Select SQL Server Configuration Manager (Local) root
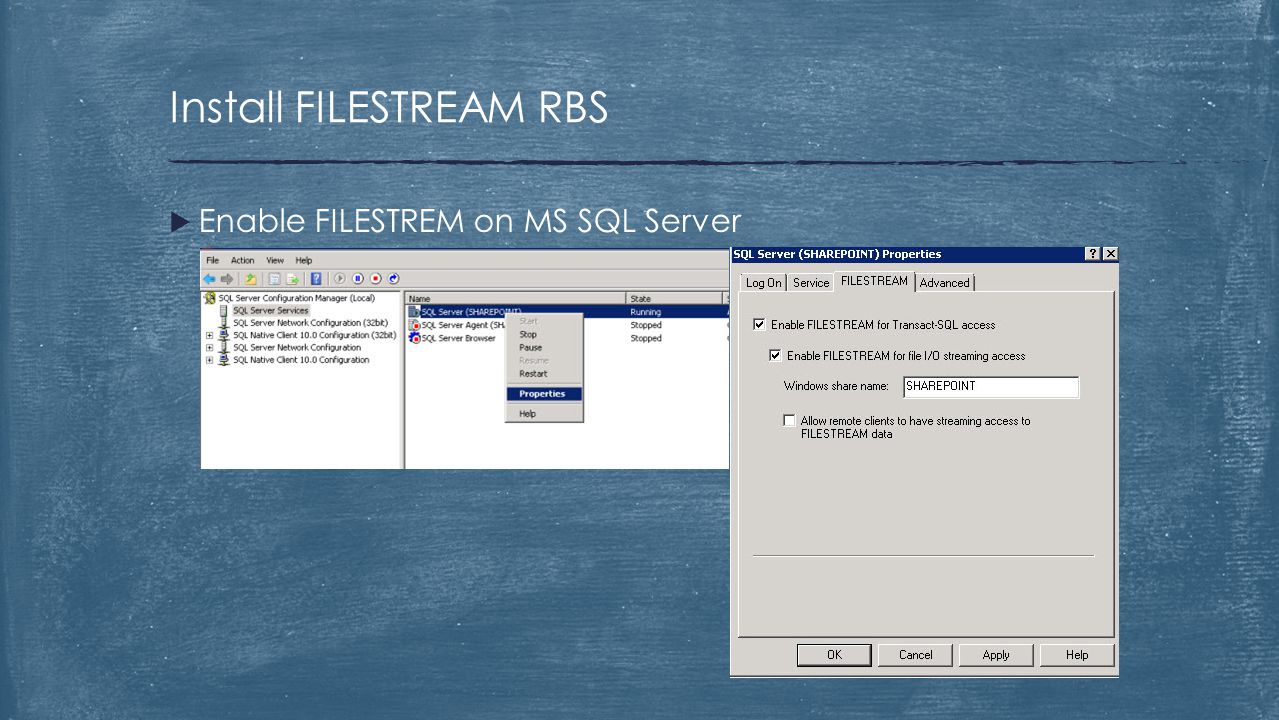Screen dimensions: 1279x720 (x=297, y=298)
